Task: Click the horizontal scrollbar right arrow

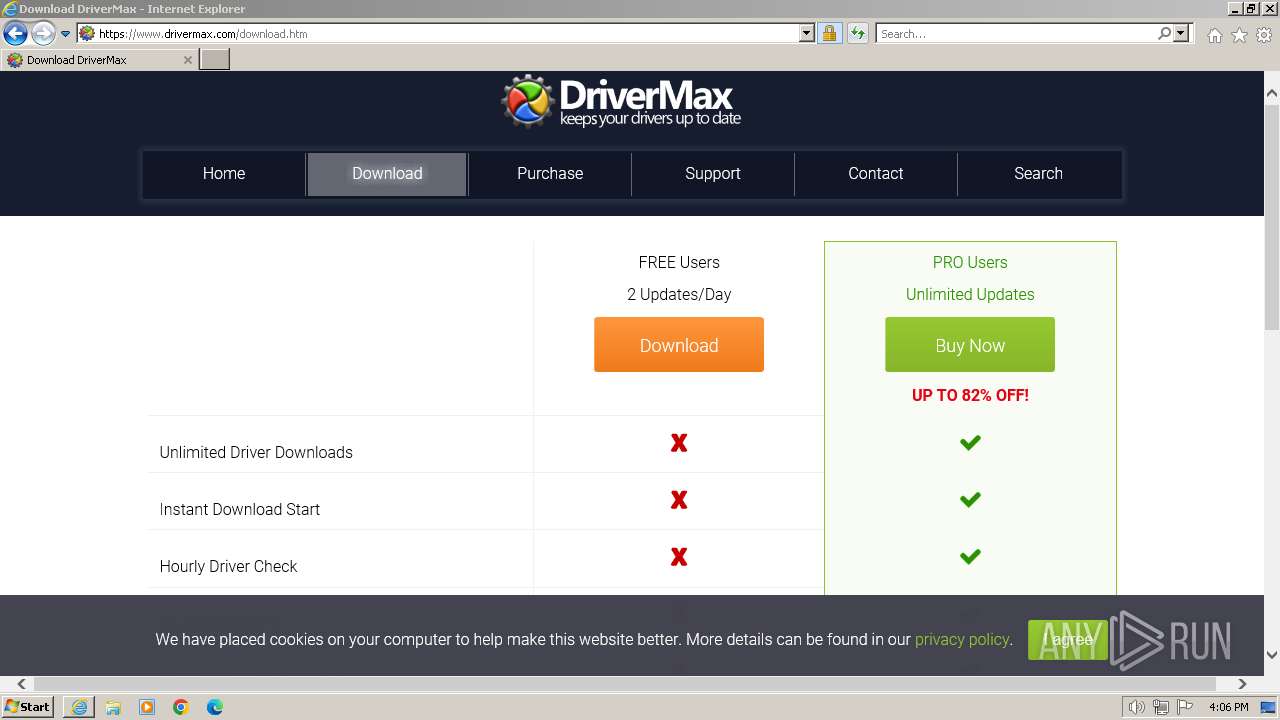Action: pos(1242,684)
